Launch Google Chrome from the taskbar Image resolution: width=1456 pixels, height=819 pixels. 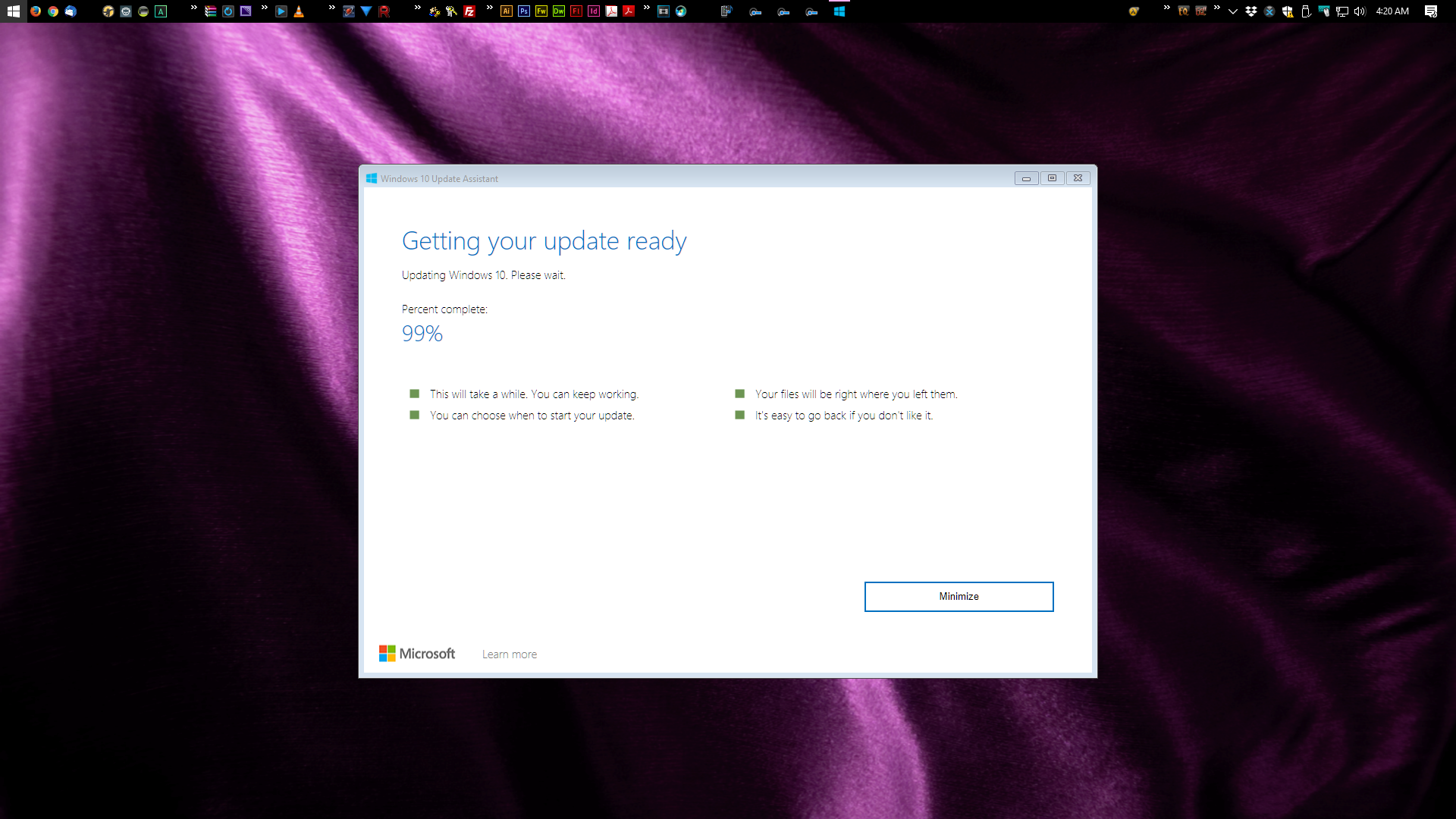pyautogui.click(x=53, y=11)
